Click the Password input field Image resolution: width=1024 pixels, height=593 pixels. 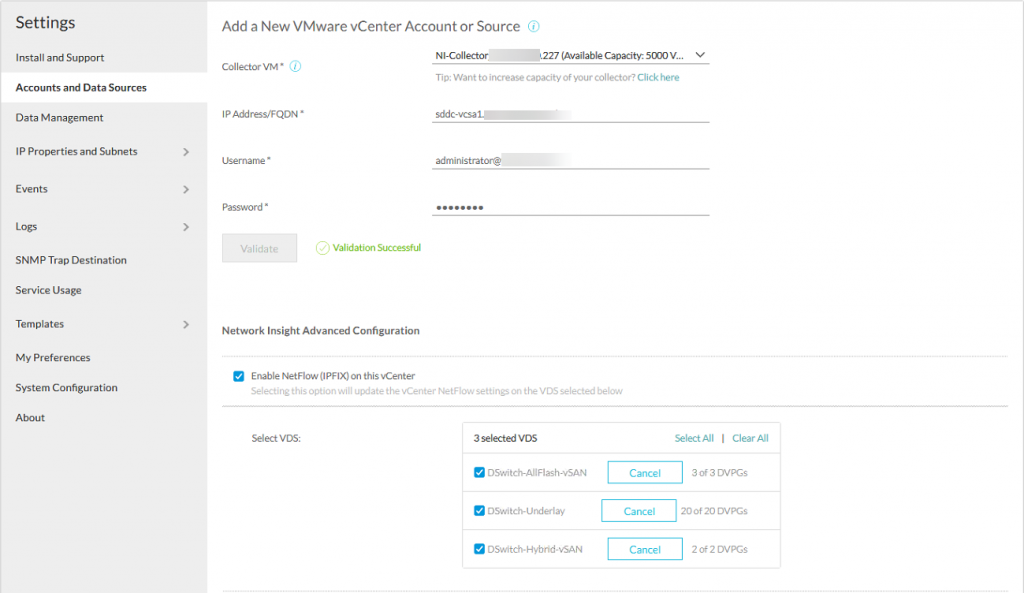[570, 207]
